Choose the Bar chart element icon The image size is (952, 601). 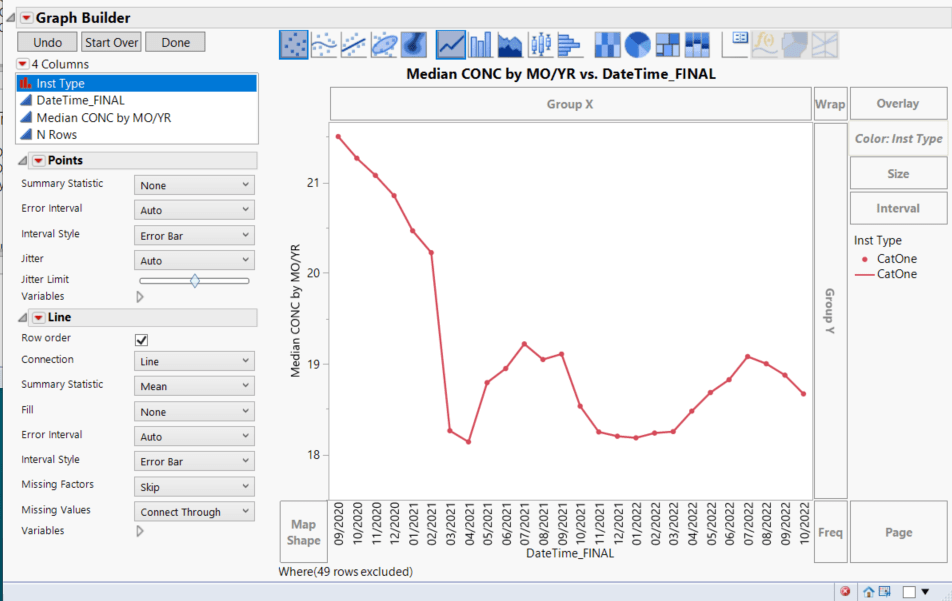(x=480, y=45)
